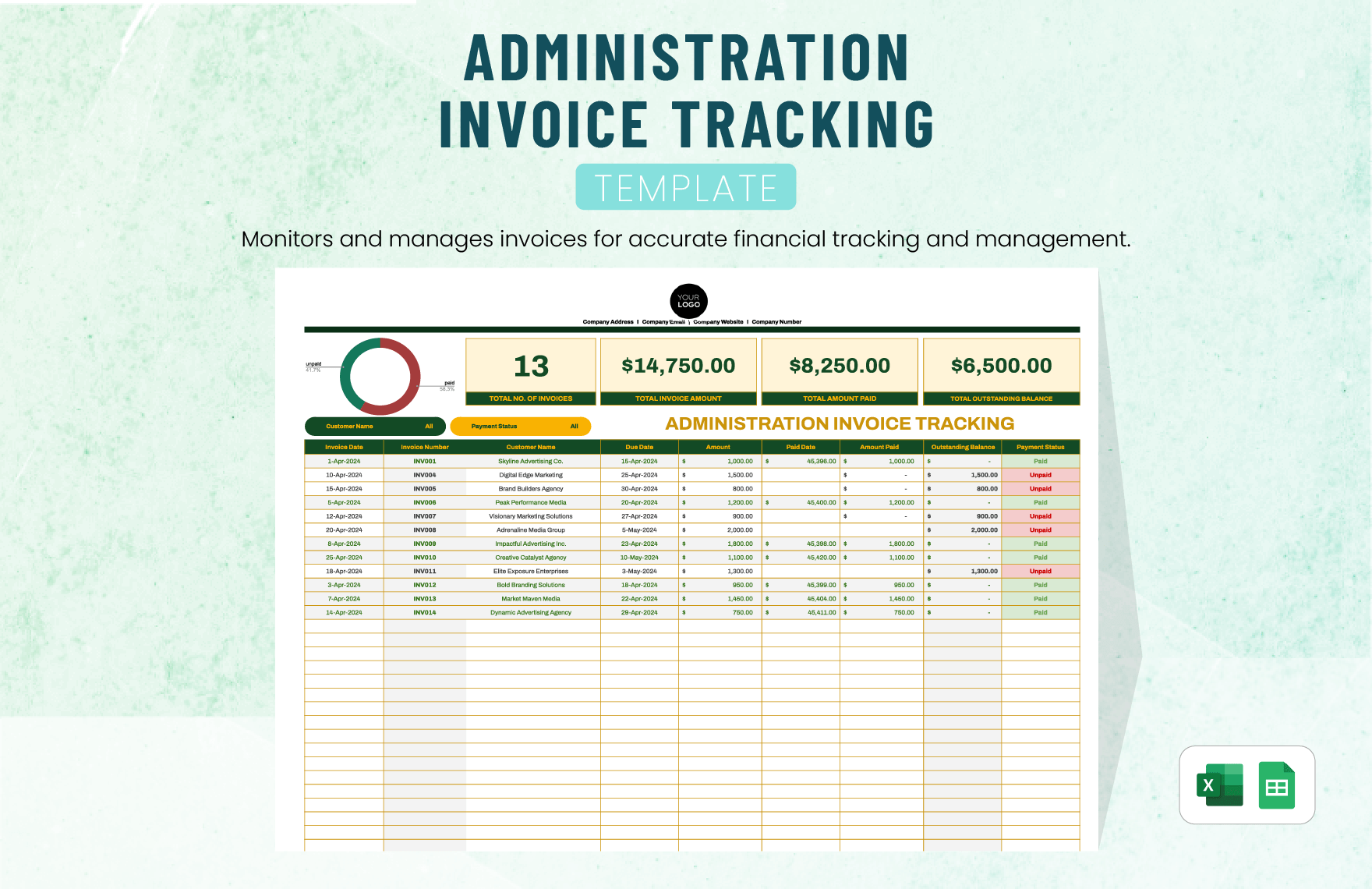Screen dimensions: 1372x889
Task: Click the $14,750.00 total invoice amount
Action: (678, 366)
